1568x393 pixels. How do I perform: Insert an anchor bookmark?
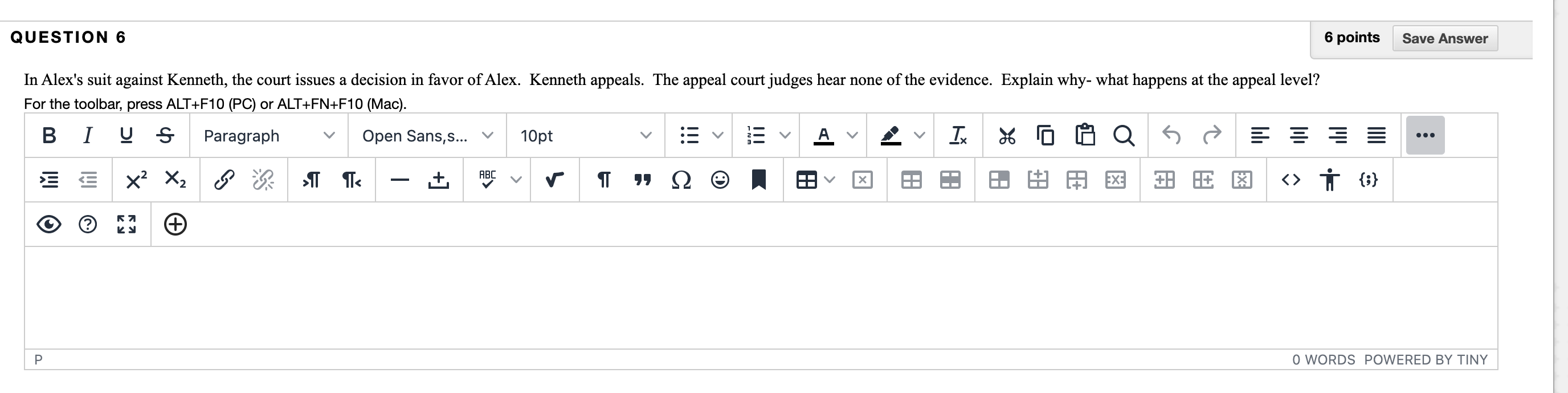tap(758, 180)
